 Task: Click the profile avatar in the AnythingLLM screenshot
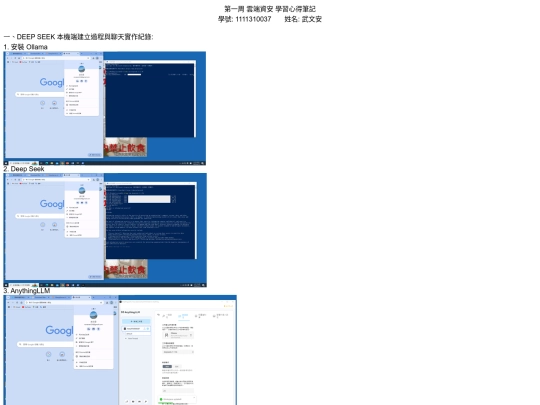point(93,315)
